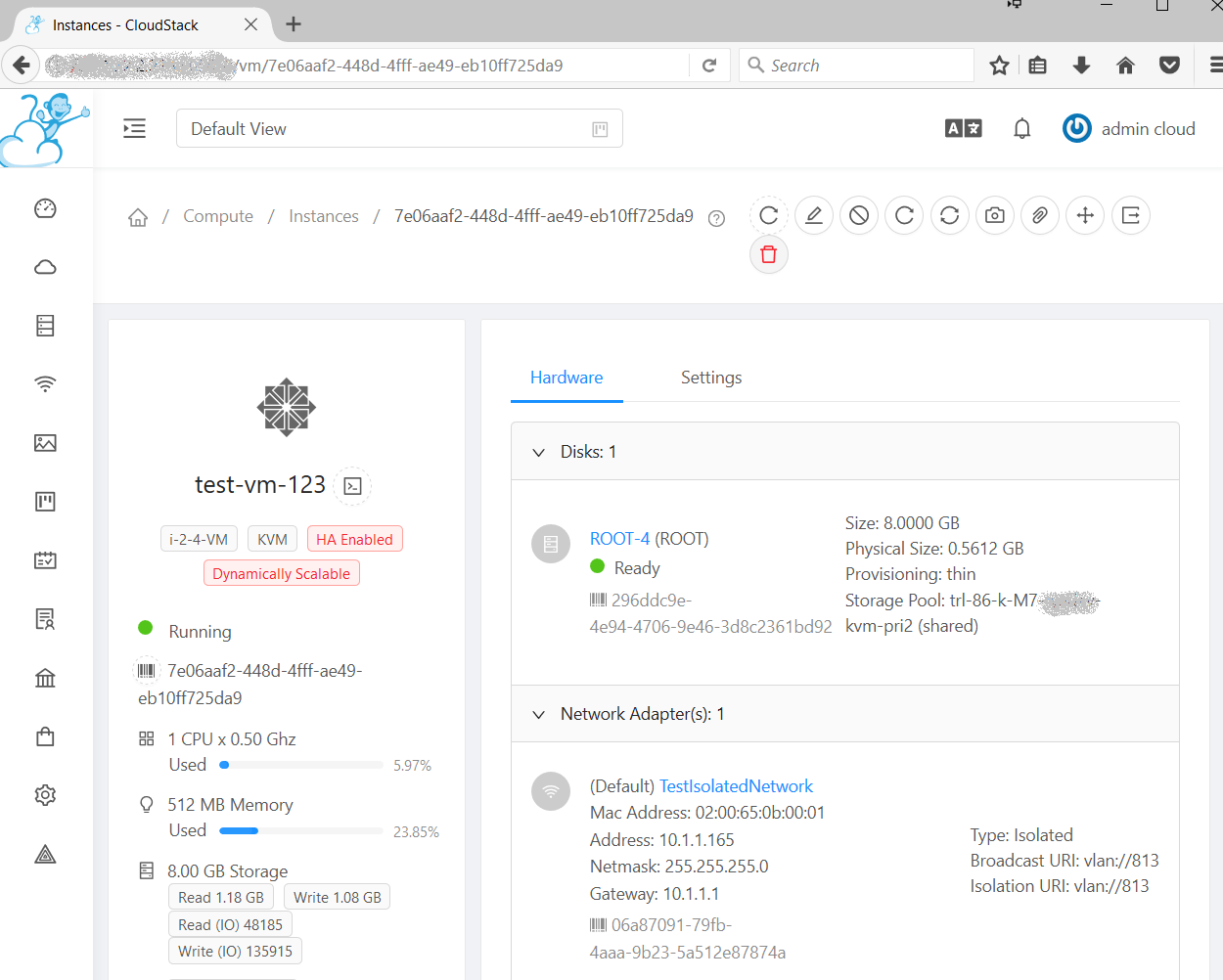The height and width of the screenshot is (980, 1223).
Task: Attach an ISO using the paperclip icon
Action: pyautogui.click(x=1040, y=215)
